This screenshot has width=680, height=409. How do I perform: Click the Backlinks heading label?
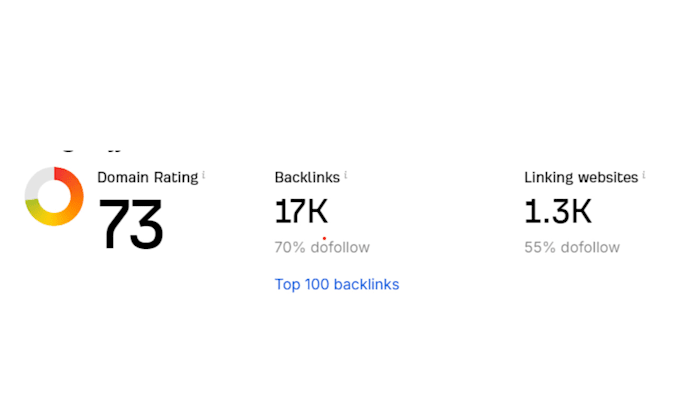coord(307,177)
